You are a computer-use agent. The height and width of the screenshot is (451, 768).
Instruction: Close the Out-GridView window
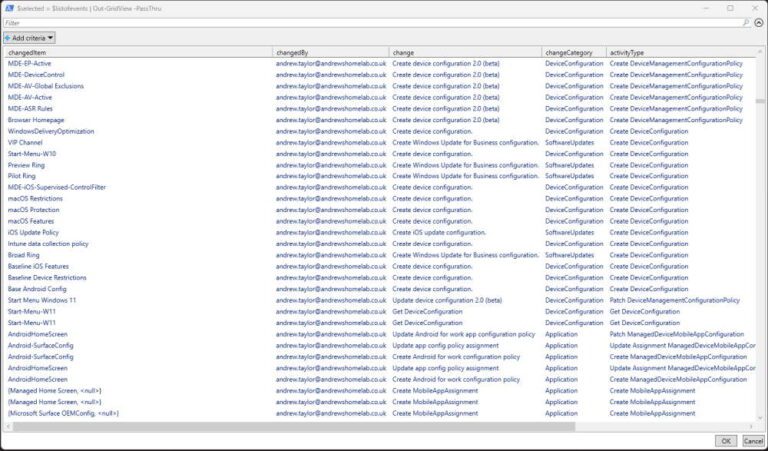755,7
